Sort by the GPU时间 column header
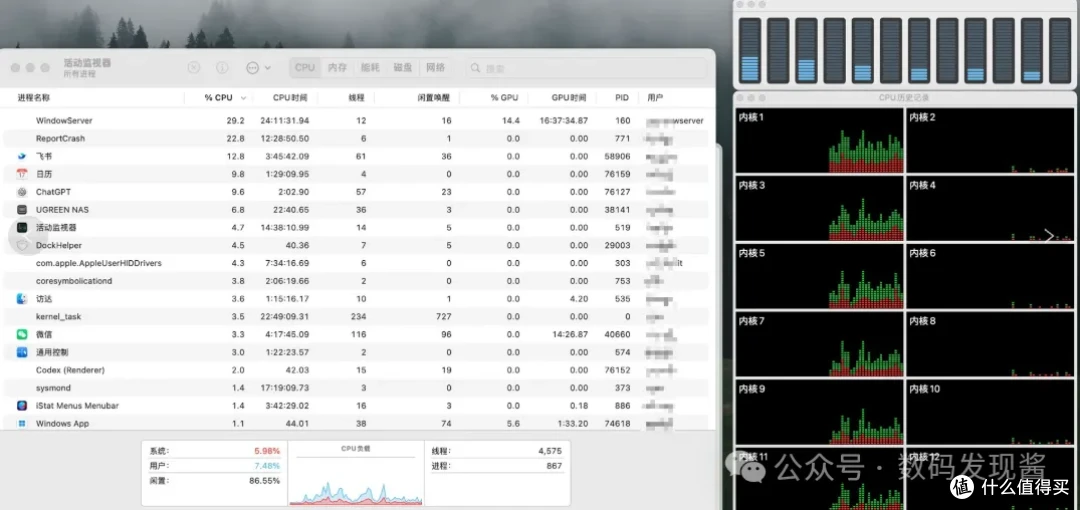Image resolution: width=1080 pixels, height=510 pixels. pos(569,98)
